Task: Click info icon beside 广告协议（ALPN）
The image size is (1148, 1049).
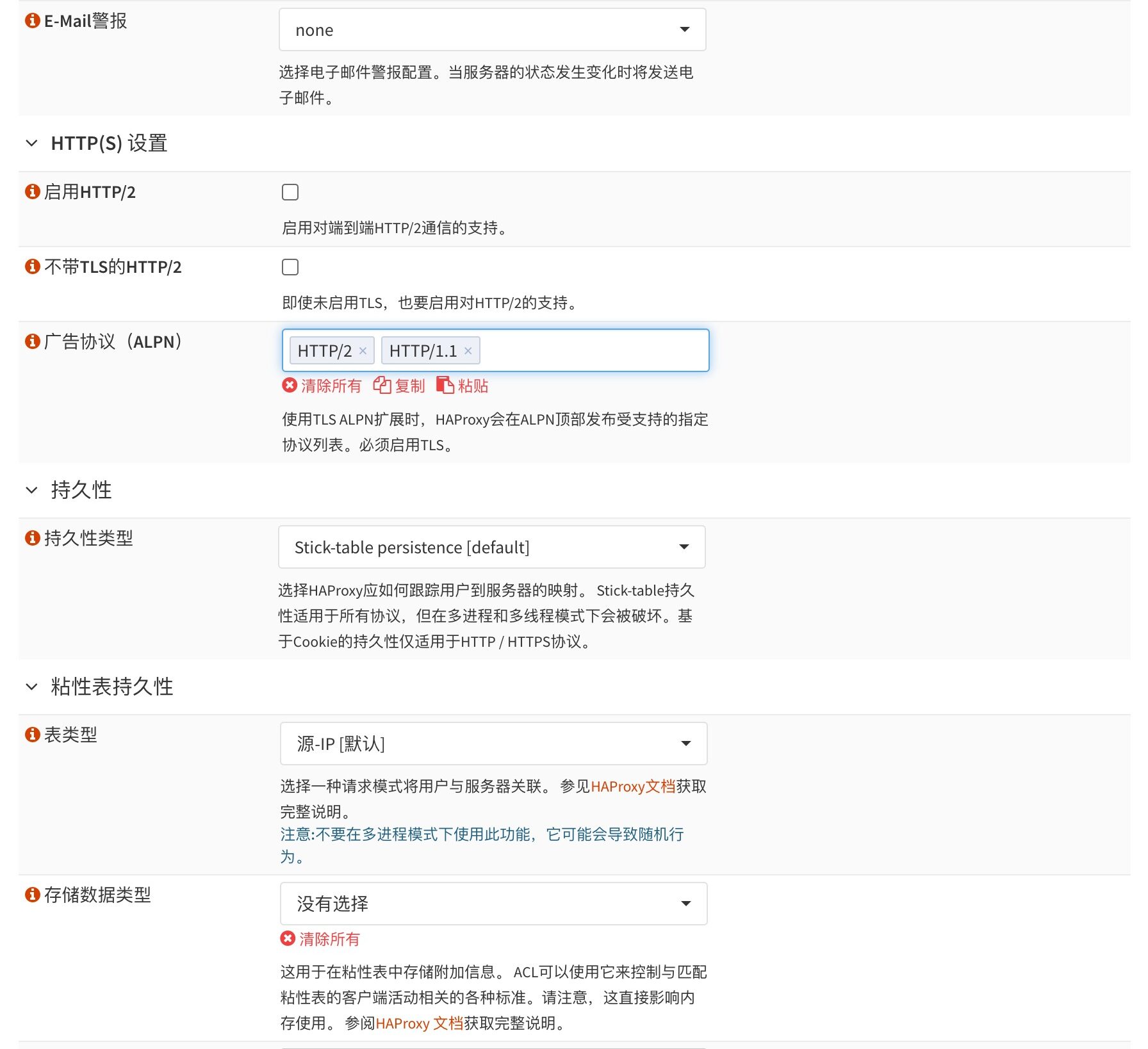Action: pos(32,341)
